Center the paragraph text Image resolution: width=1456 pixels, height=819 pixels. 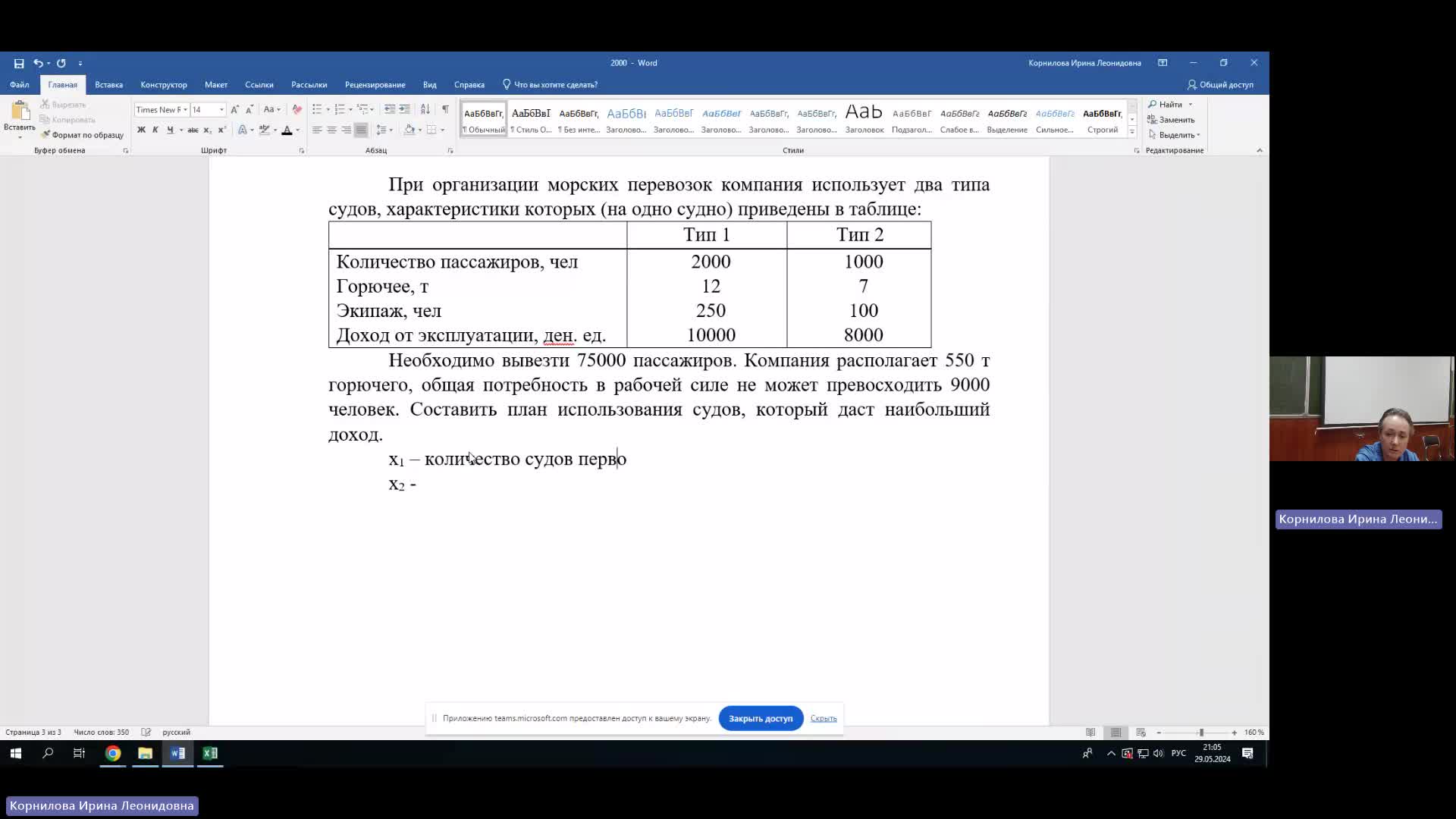[x=331, y=130]
